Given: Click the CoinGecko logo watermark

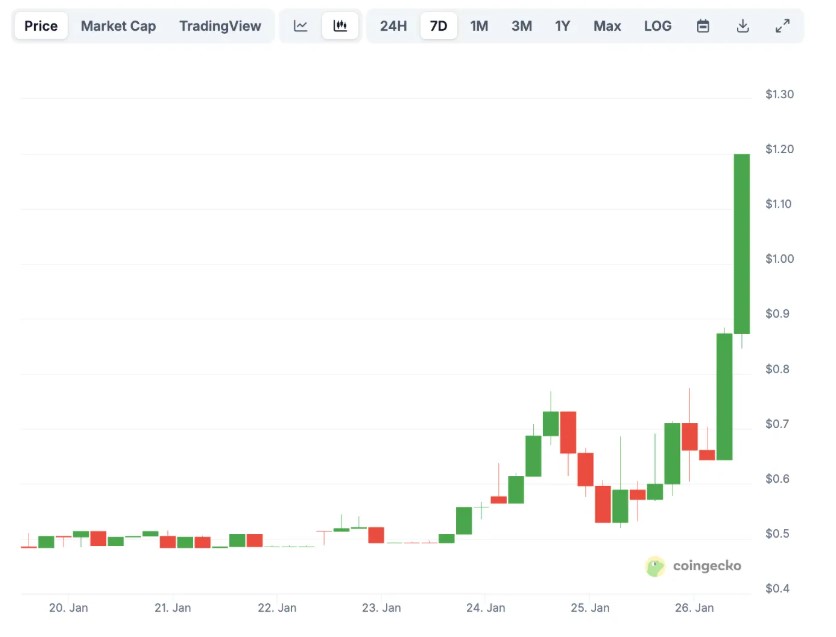Looking at the screenshot, I should pos(693,566).
